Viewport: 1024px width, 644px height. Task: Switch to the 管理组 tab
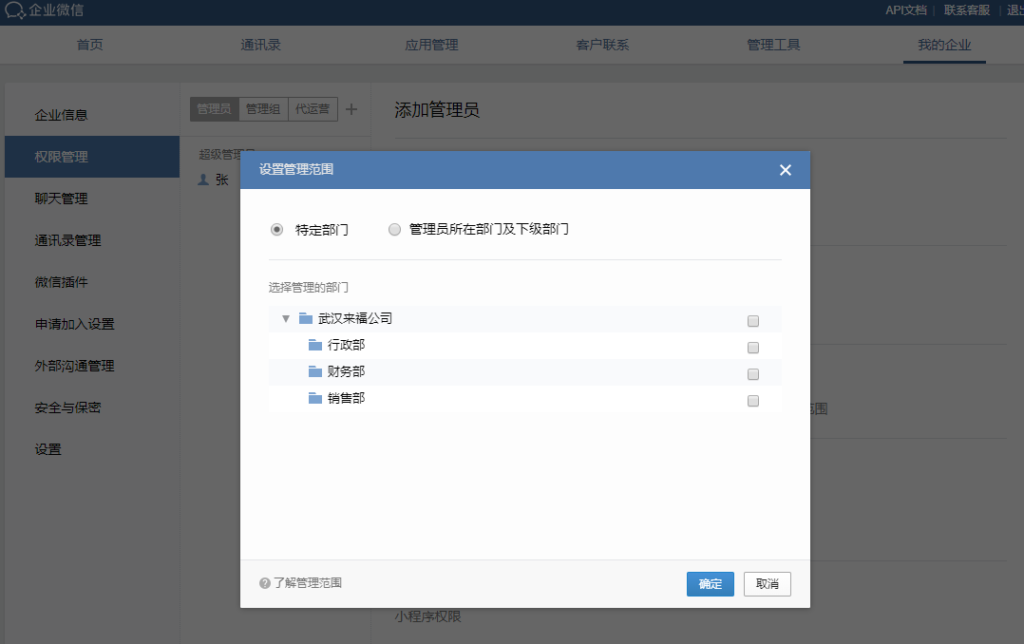[x=262, y=109]
